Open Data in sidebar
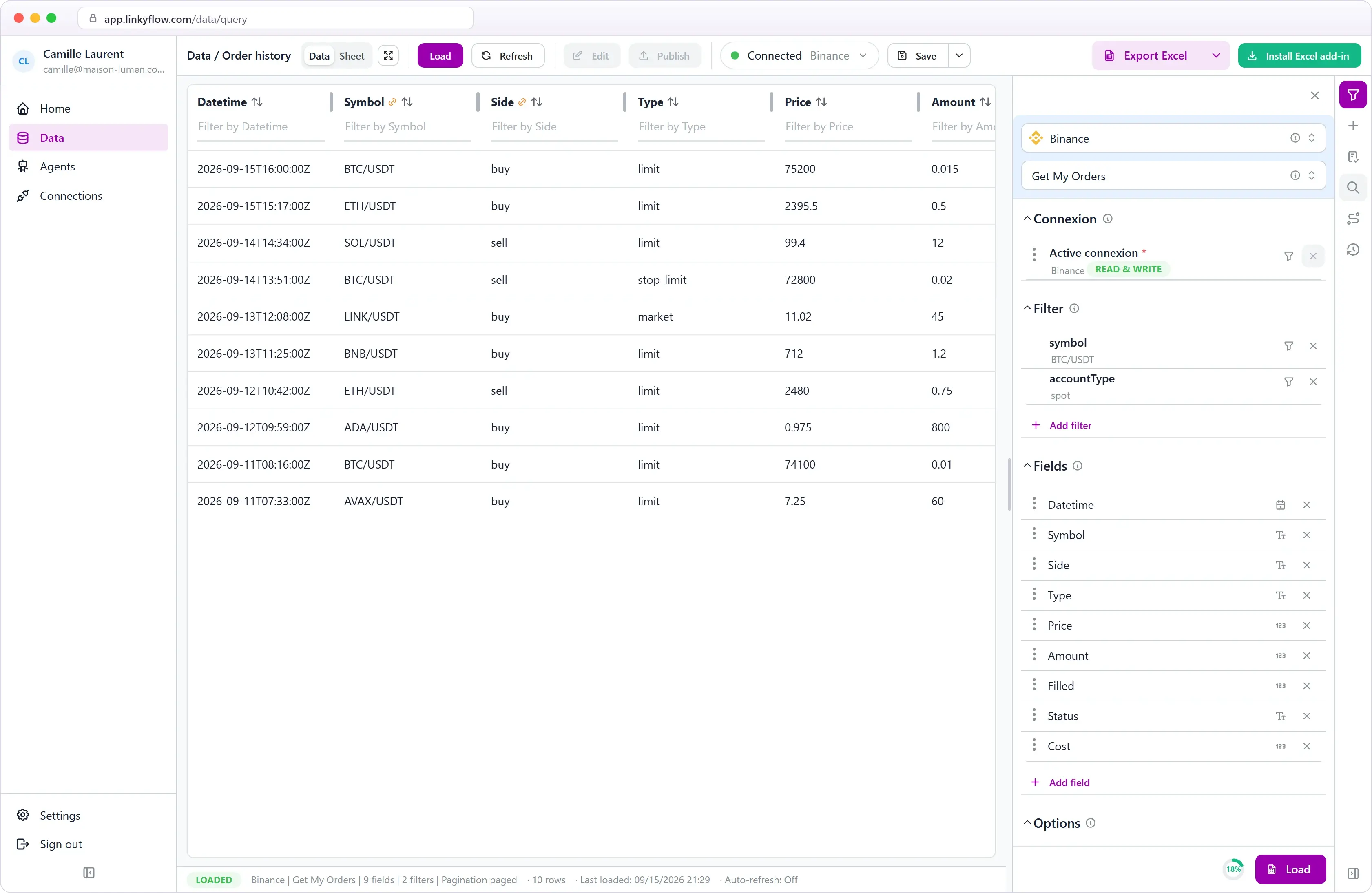The image size is (1372, 893). (x=88, y=138)
